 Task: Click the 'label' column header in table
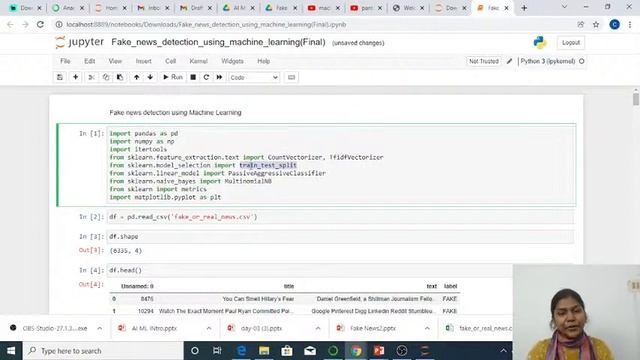pos(450,286)
